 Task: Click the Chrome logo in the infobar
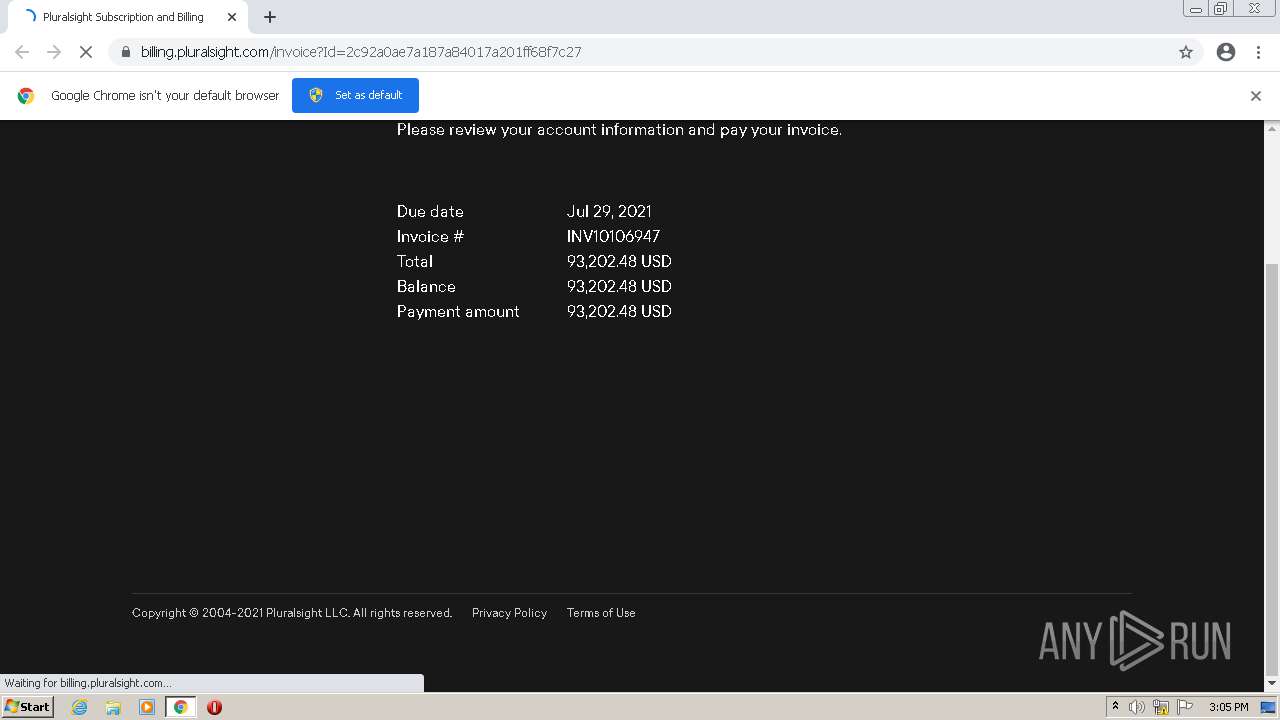click(26, 96)
